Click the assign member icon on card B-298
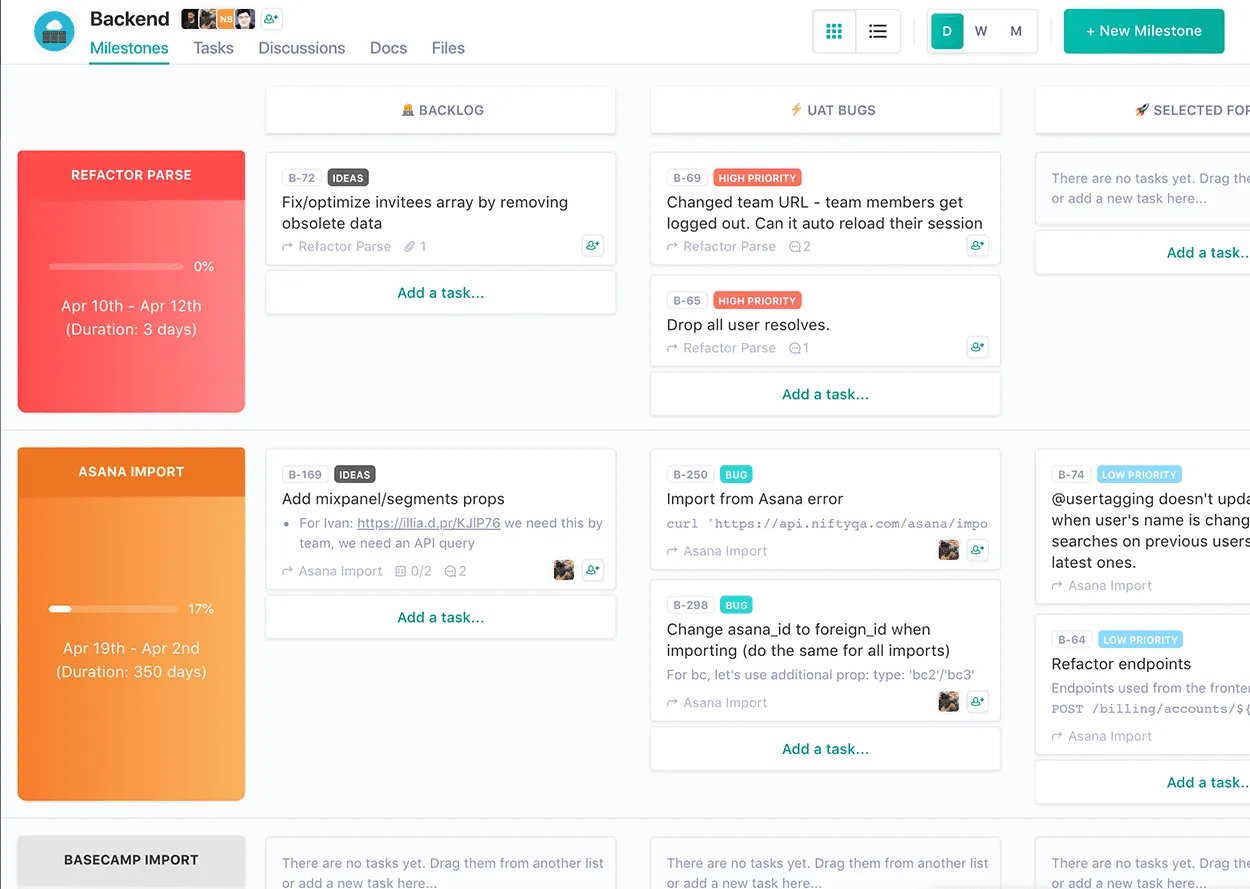Image resolution: width=1250 pixels, height=889 pixels. point(977,701)
